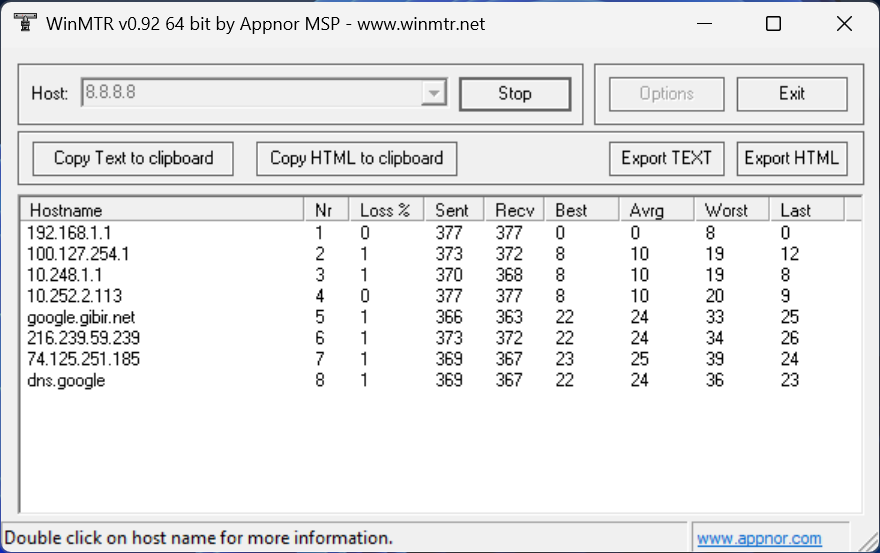This screenshot has height=553, width=880.
Task: Minimize the WinMTR window
Action: point(704,24)
